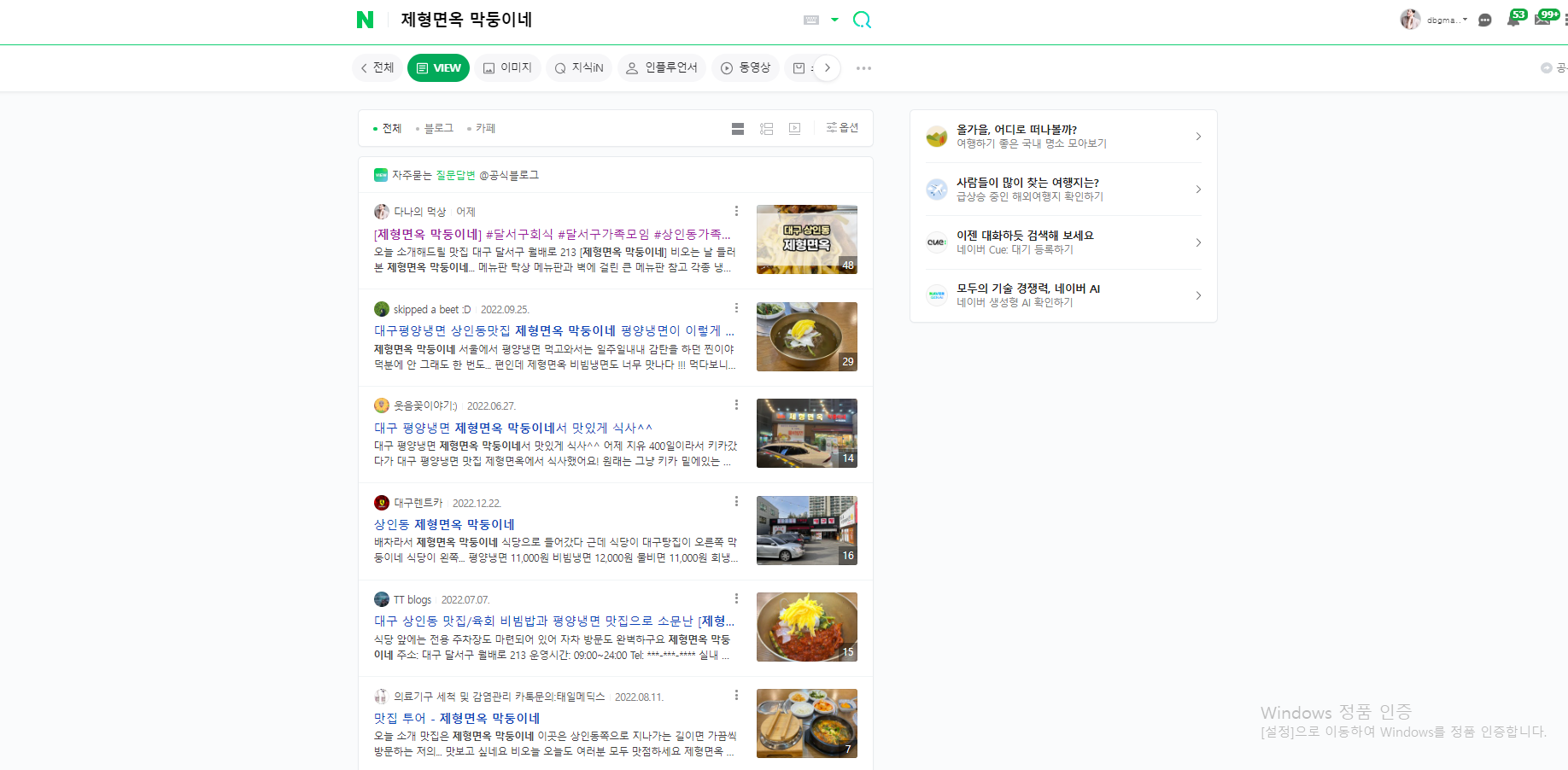Expand the account name dropdown
1568x770 pixels.
(1448, 20)
